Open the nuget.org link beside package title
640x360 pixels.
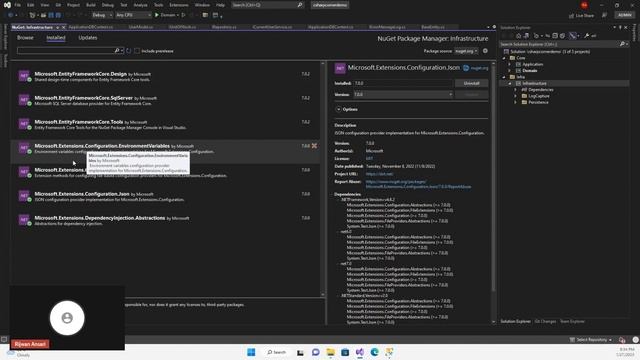(480, 68)
